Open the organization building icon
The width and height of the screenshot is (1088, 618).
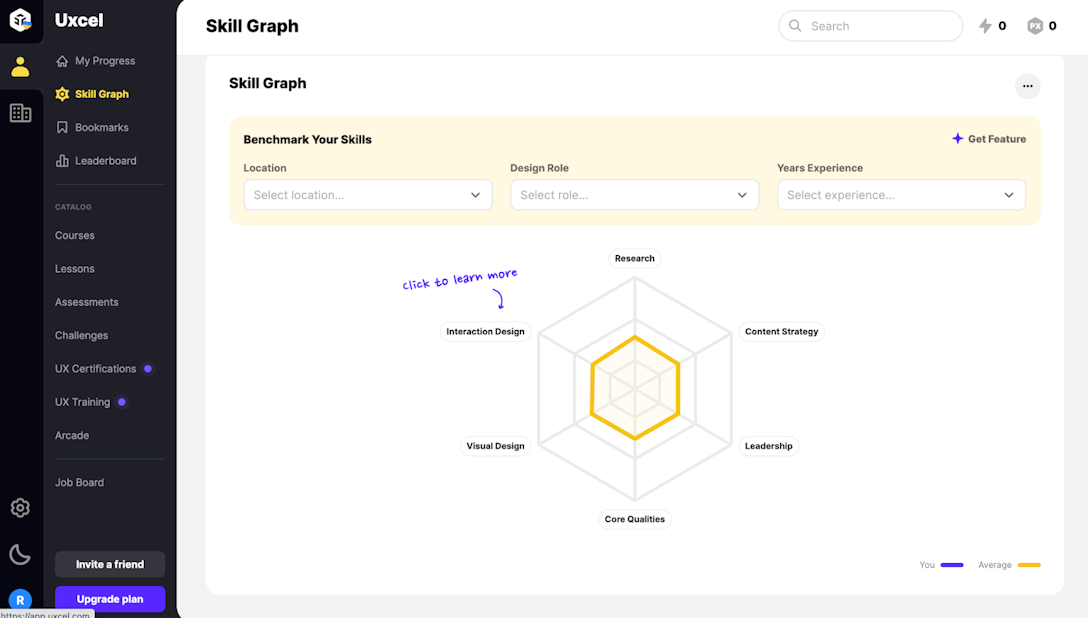click(x=20, y=113)
